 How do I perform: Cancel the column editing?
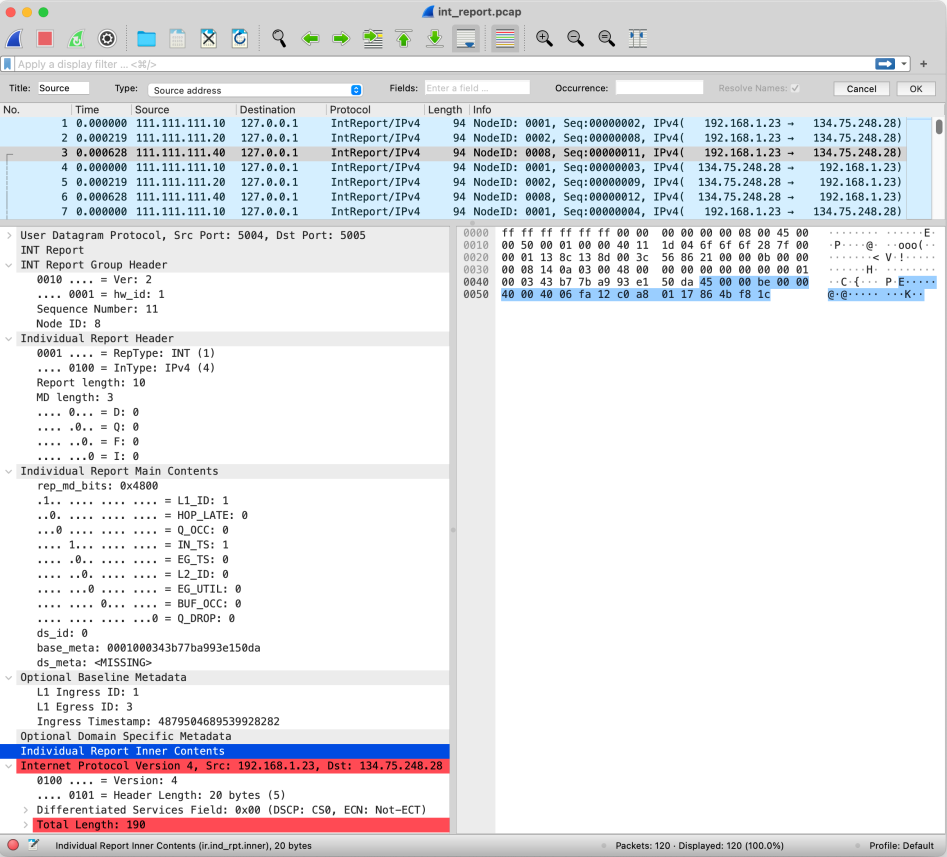click(861, 89)
